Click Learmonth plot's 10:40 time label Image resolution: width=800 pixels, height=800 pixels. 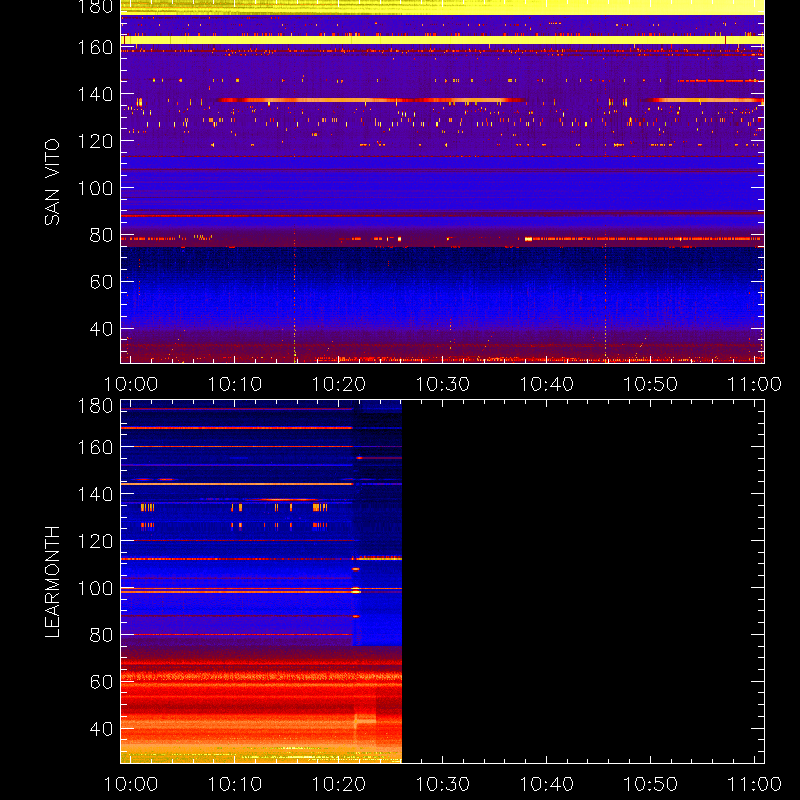[547, 784]
